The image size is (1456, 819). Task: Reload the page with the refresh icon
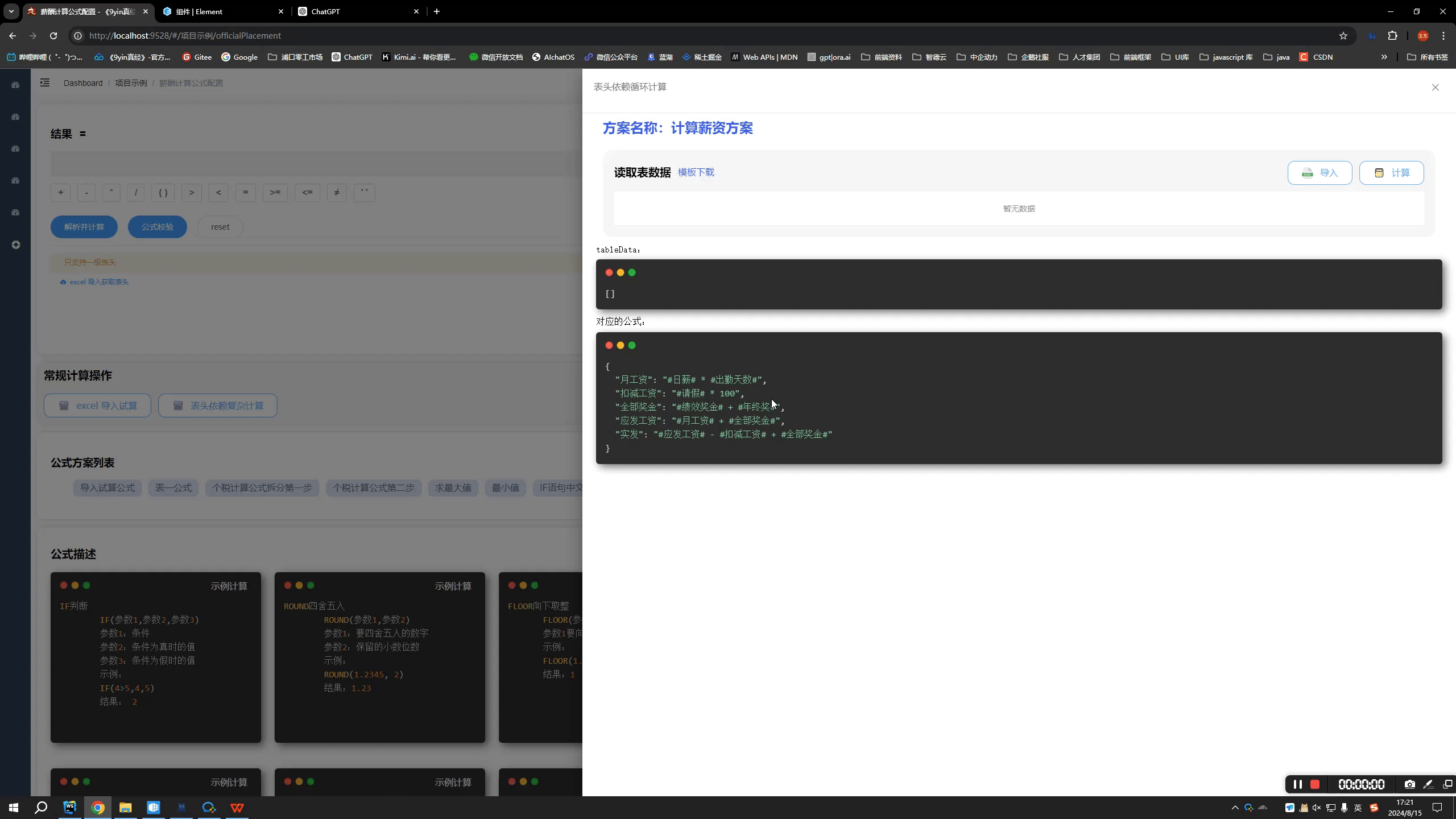coord(53,36)
